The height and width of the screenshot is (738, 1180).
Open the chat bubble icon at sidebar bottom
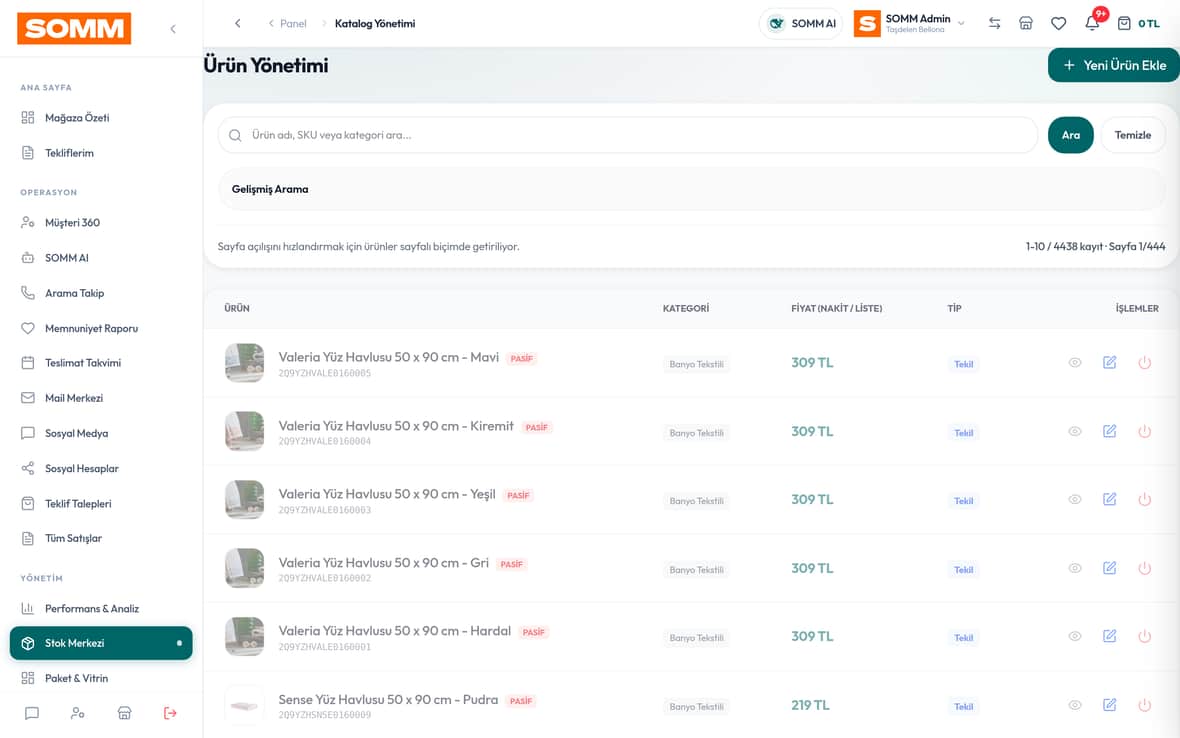click(32, 712)
